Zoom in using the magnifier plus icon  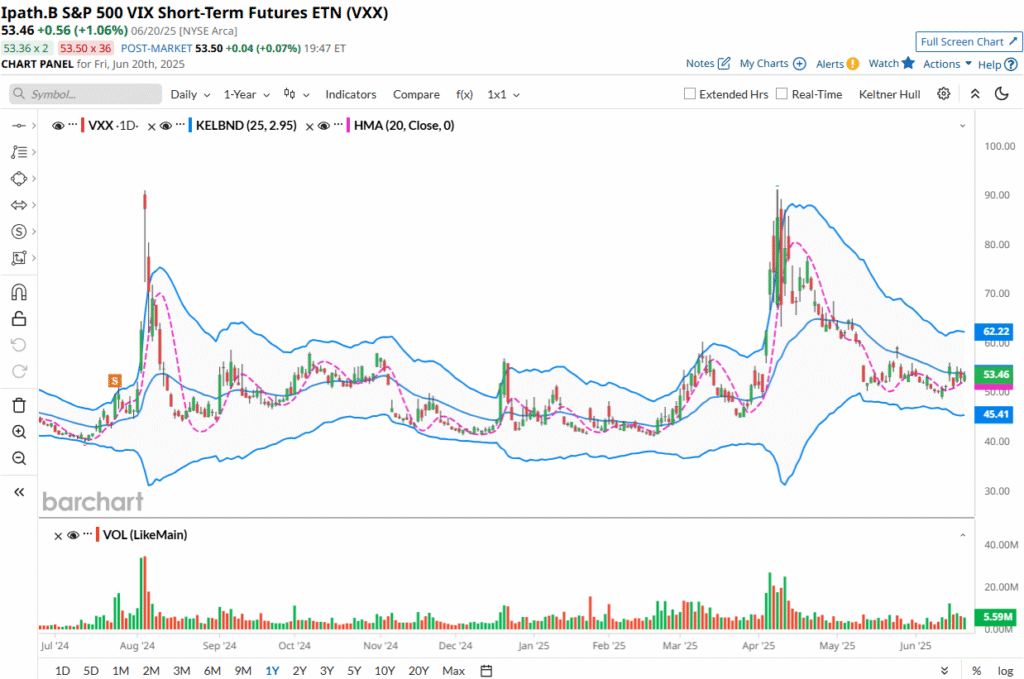(18, 432)
